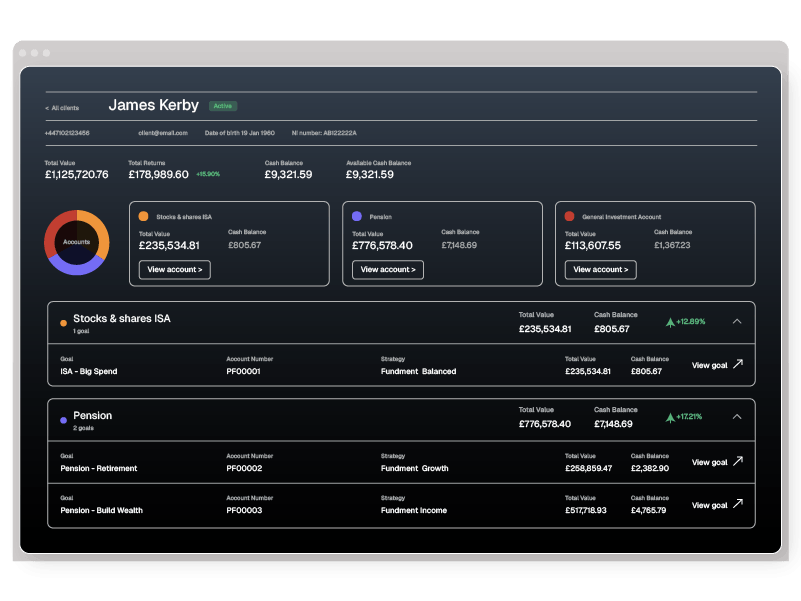The image size is (801, 601).
Task: Click account number PF00001
Action: (x=243, y=372)
